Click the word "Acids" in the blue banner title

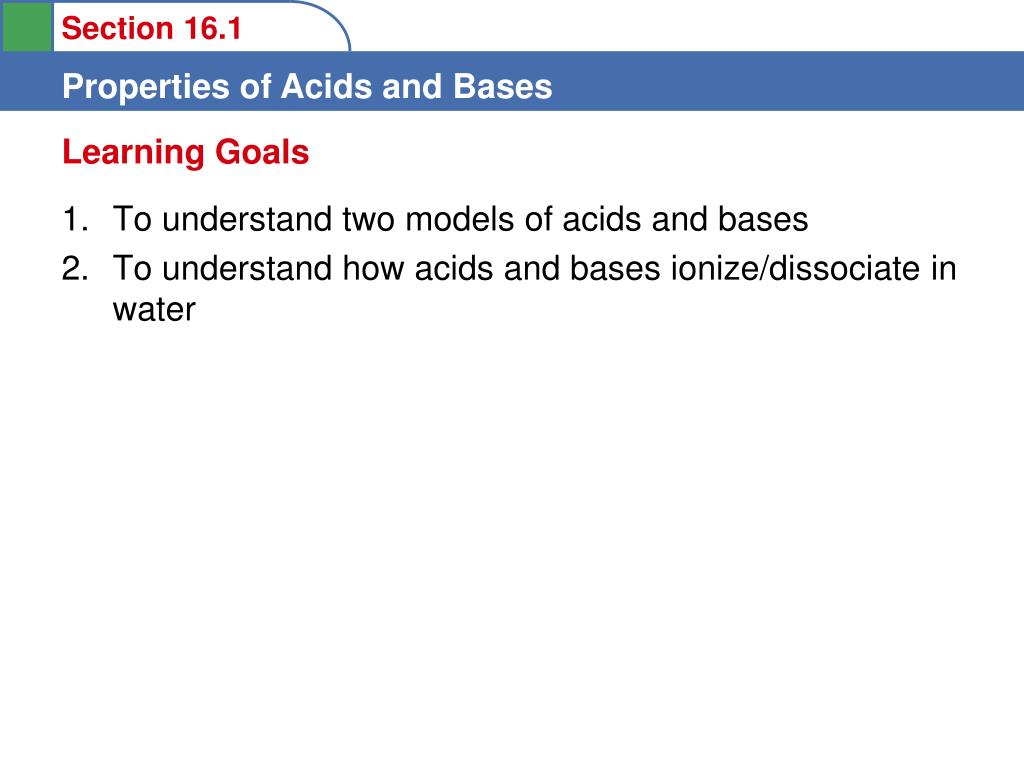pos(326,86)
